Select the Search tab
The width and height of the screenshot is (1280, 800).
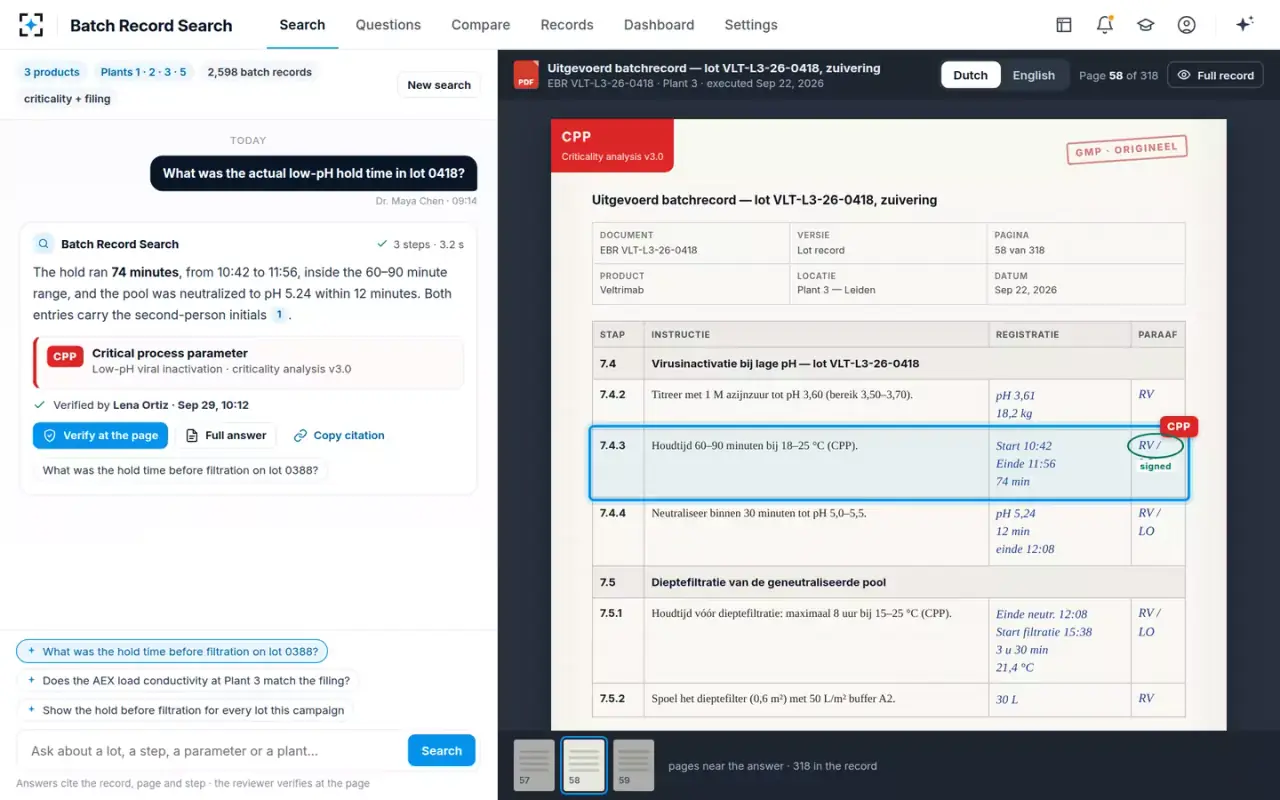[x=302, y=25]
